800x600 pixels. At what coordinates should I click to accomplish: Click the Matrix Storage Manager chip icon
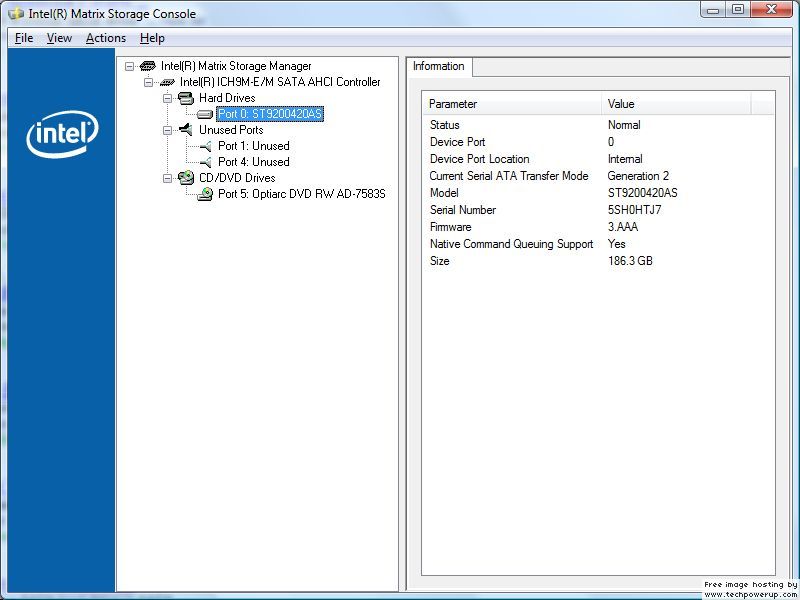pos(148,66)
